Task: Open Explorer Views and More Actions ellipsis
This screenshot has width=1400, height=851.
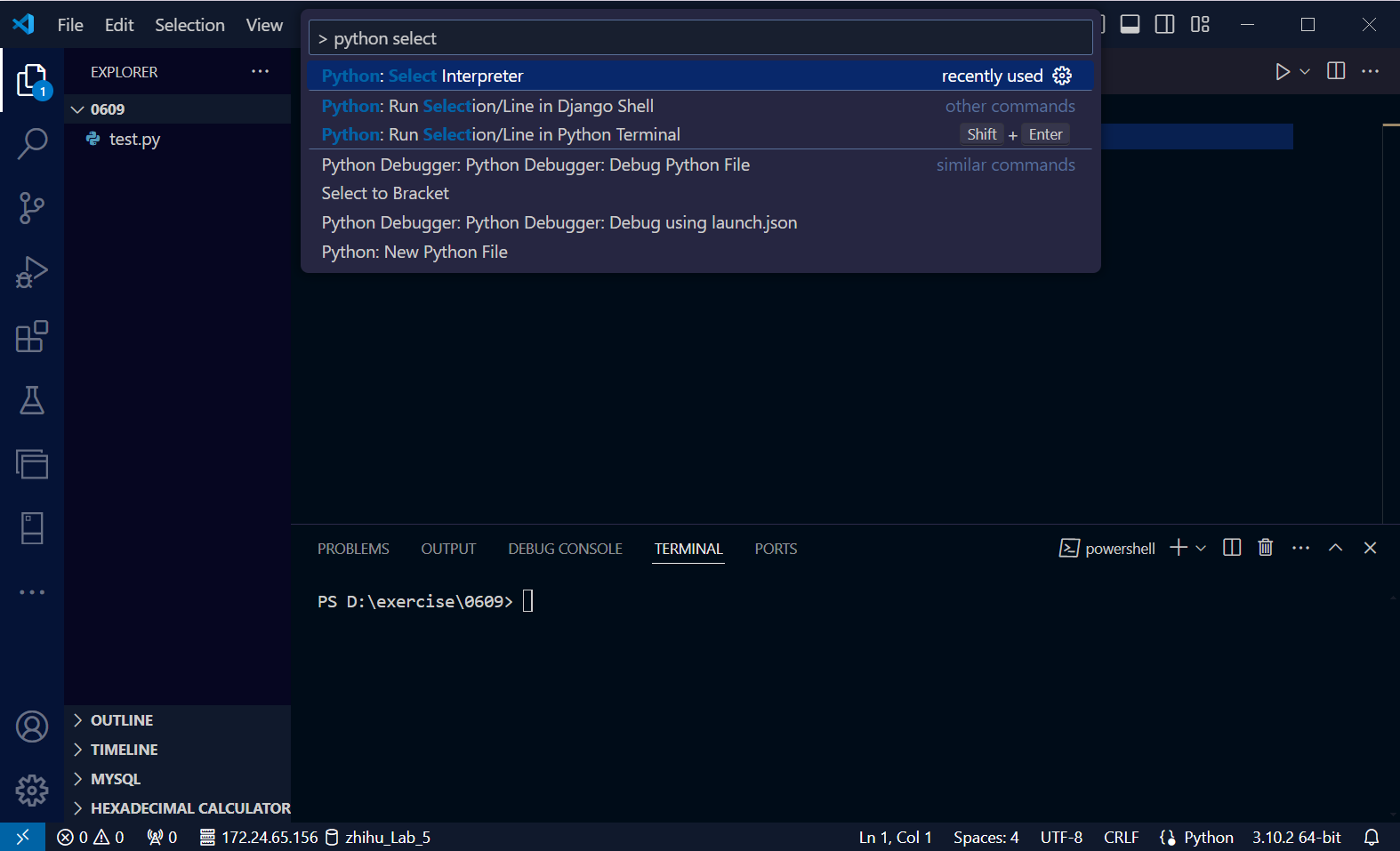Action: [260, 71]
